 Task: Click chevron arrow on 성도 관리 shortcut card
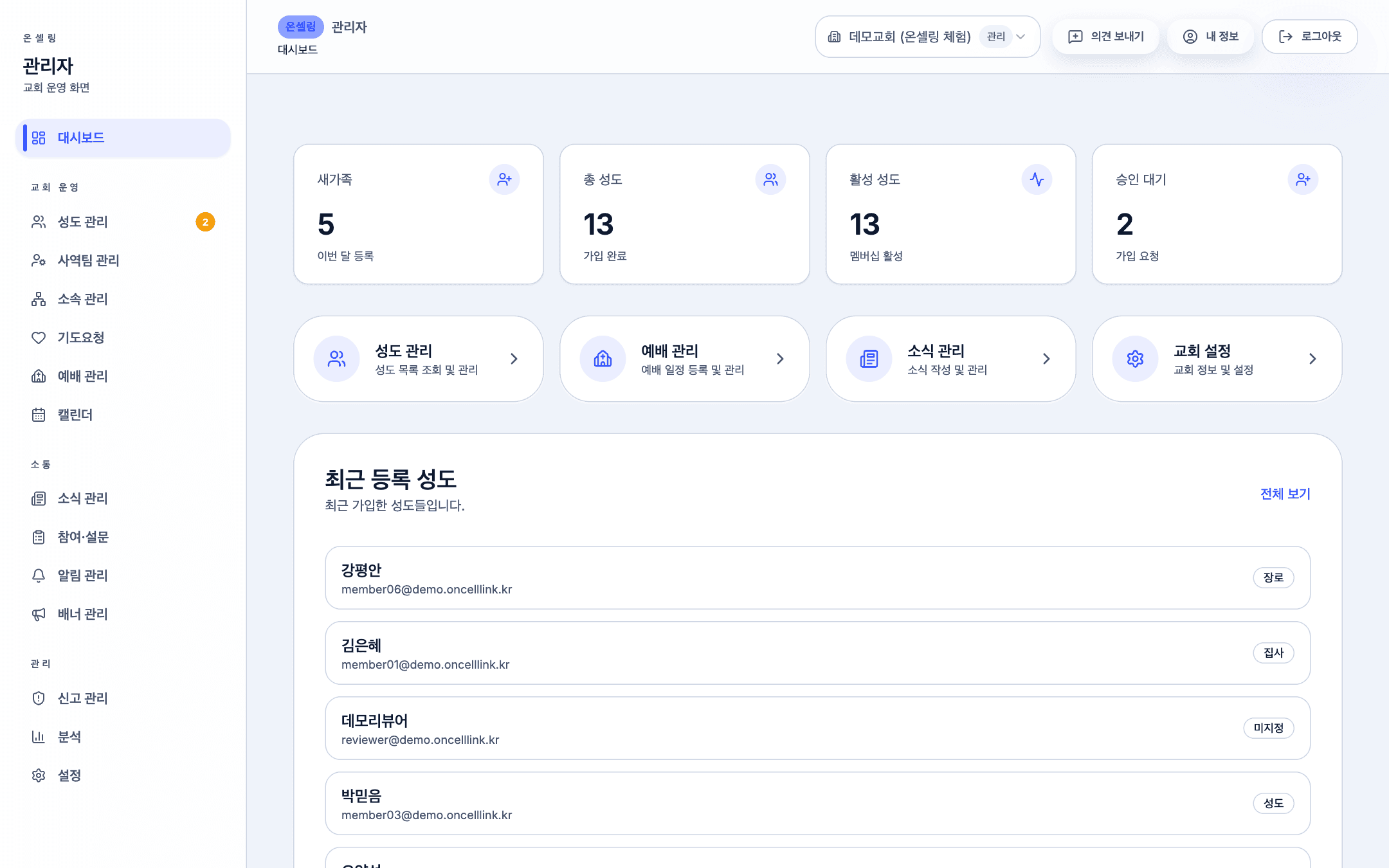click(x=514, y=359)
